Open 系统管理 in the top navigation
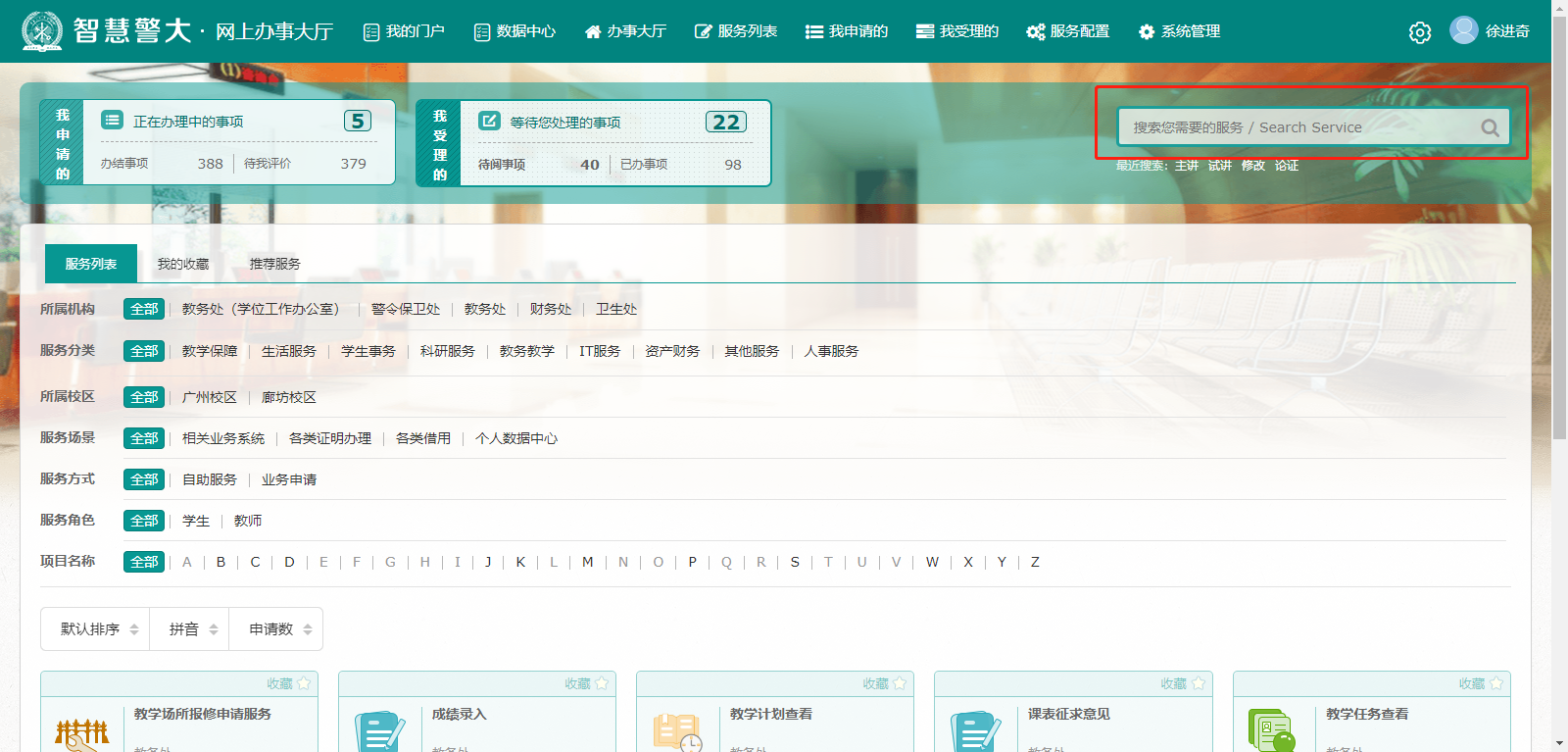Image resolution: width=1568 pixels, height=752 pixels. [1179, 31]
